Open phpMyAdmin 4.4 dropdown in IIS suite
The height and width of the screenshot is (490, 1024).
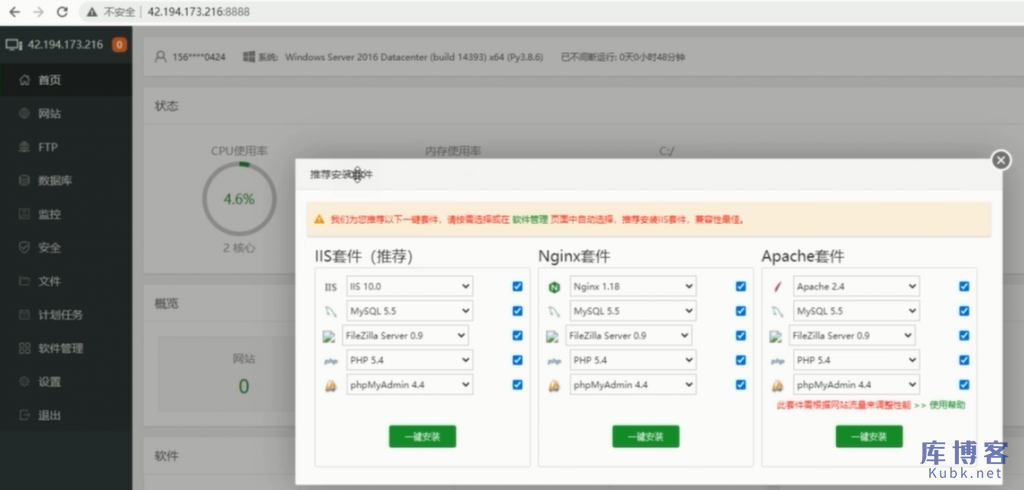(409, 385)
